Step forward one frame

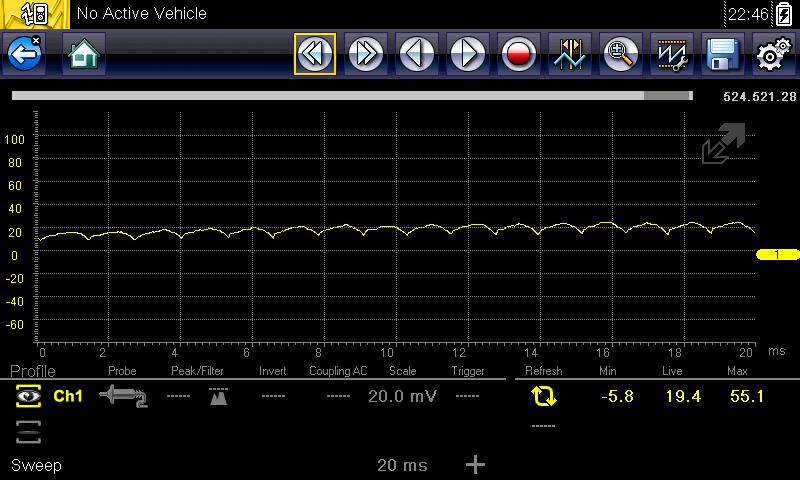(468, 54)
